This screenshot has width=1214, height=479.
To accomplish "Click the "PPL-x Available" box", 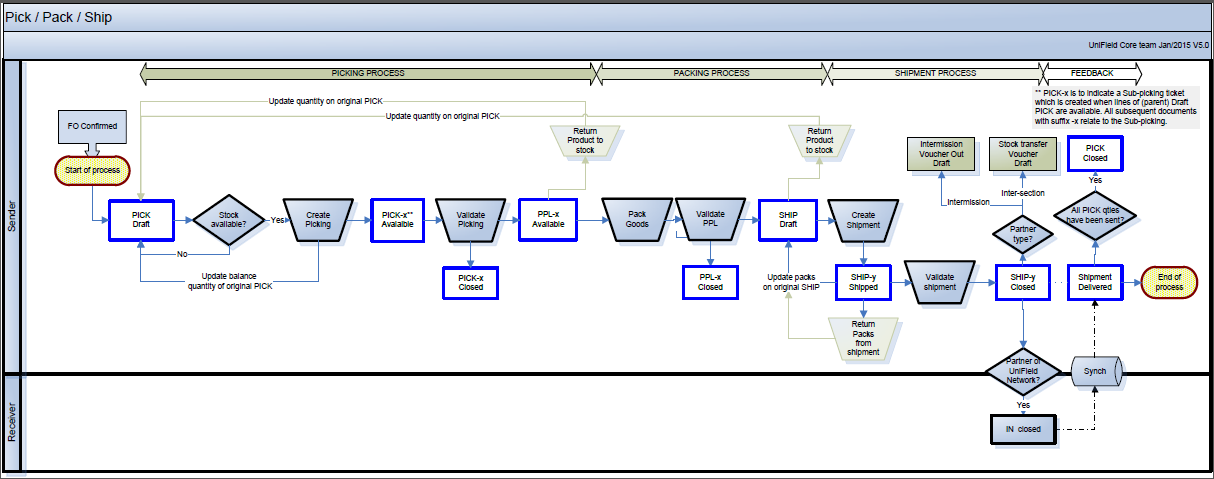I will (x=548, y=219).
